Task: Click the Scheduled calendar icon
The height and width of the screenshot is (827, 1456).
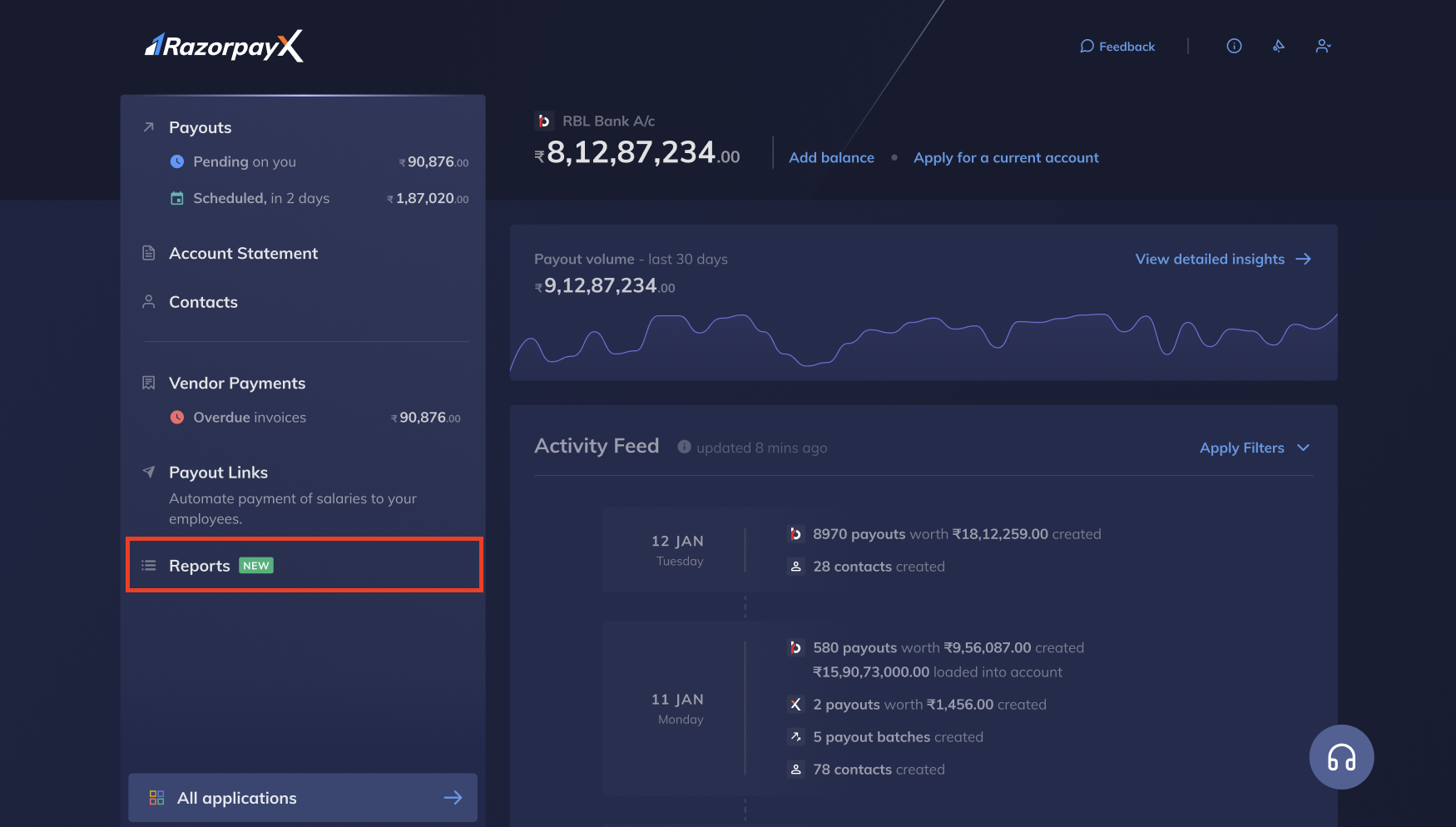Action: click(x=177, y=198)
